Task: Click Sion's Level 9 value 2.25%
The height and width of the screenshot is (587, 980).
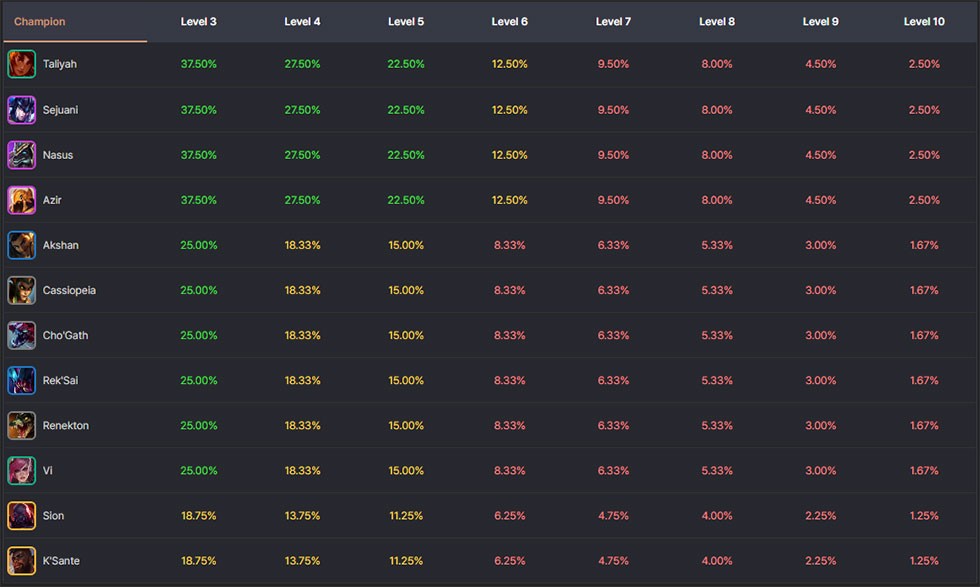Action: click(x=821, y=516)
